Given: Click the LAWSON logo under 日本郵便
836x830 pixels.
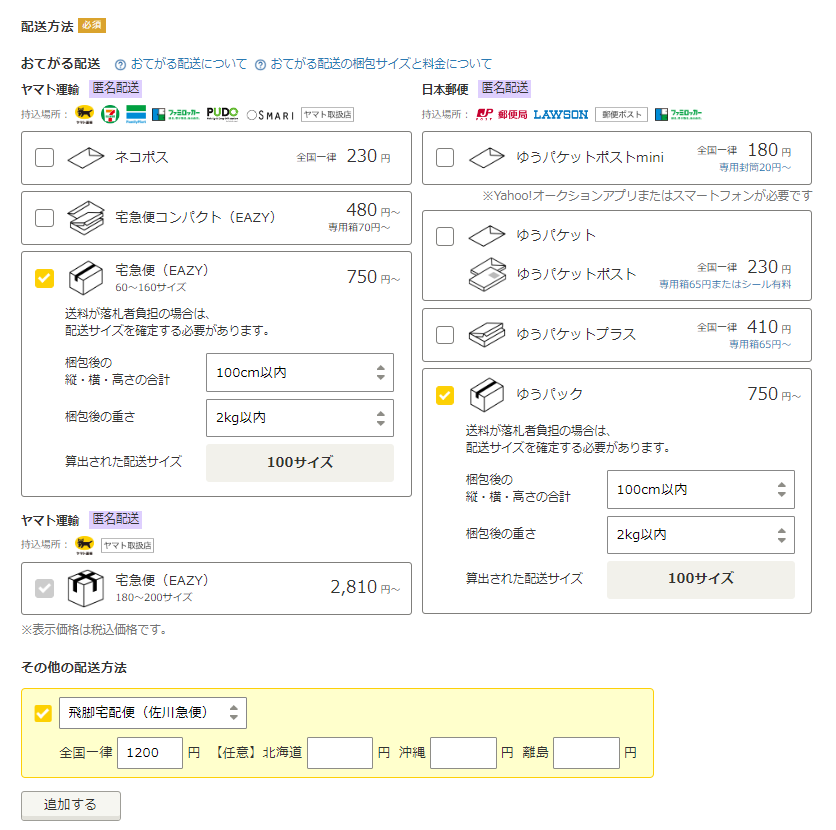Looking at the screenshot, I should pyautogui.click(x=561, y=114).
